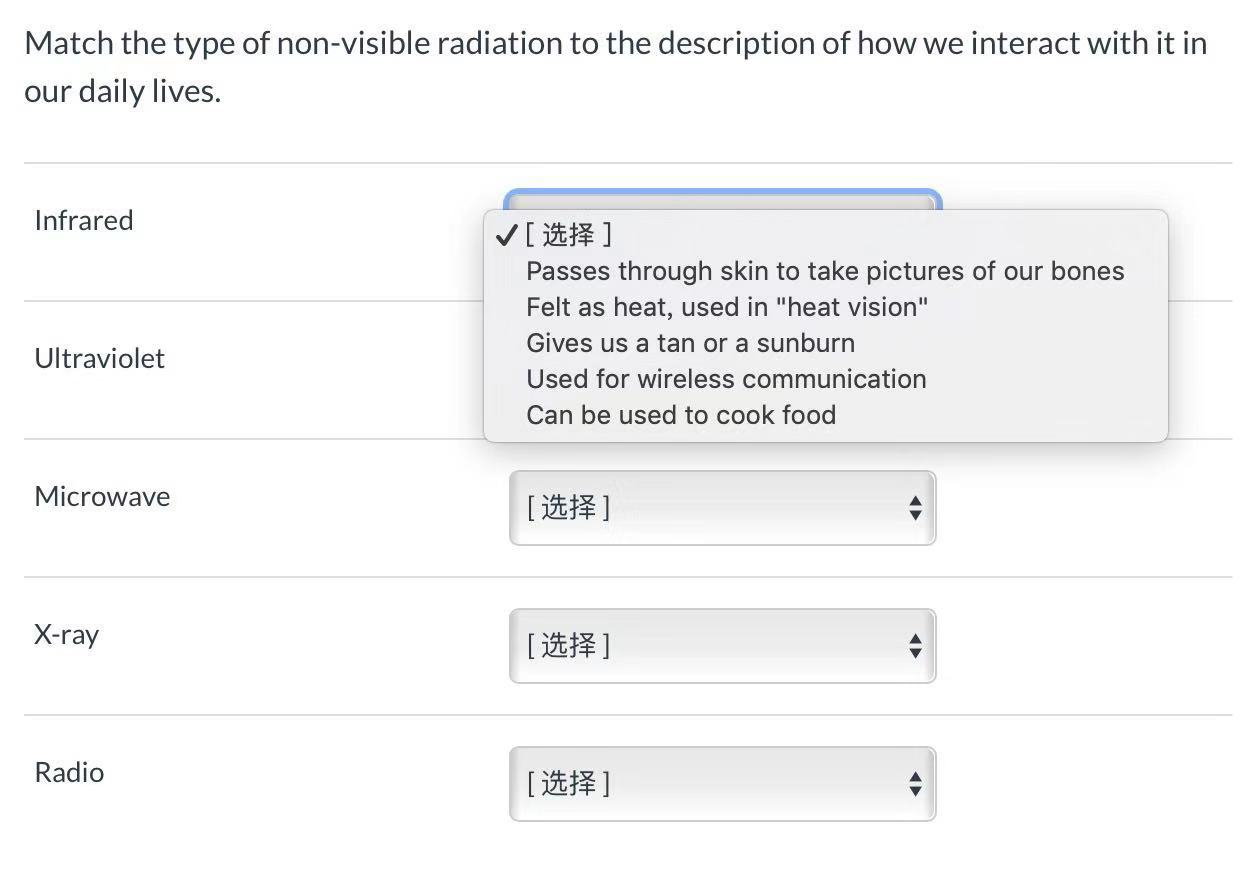Click the Infrared row label
1243x890 pixels.
pos(84,220)
